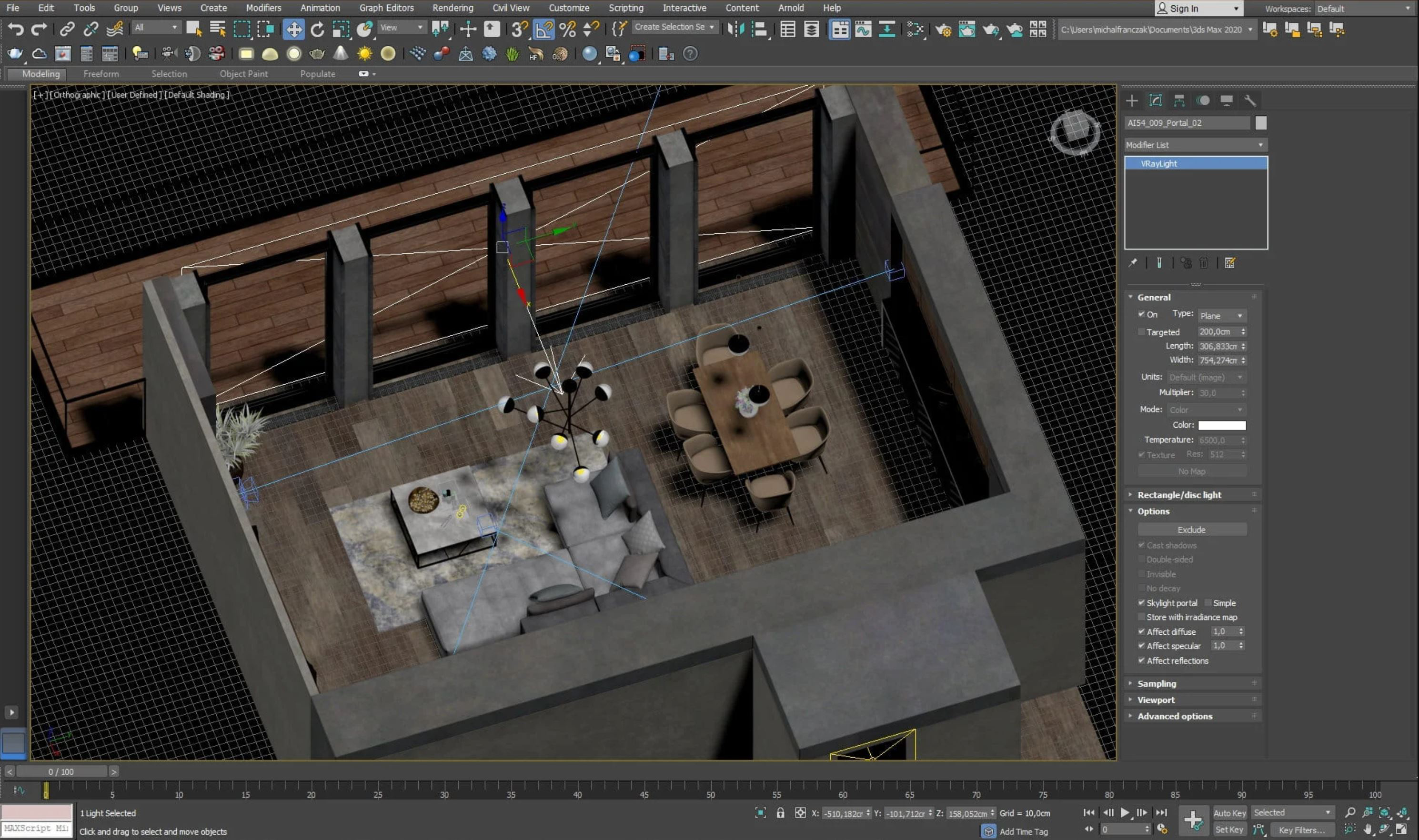
Task: Open the Rendering menu
Action: pos(452,8)
